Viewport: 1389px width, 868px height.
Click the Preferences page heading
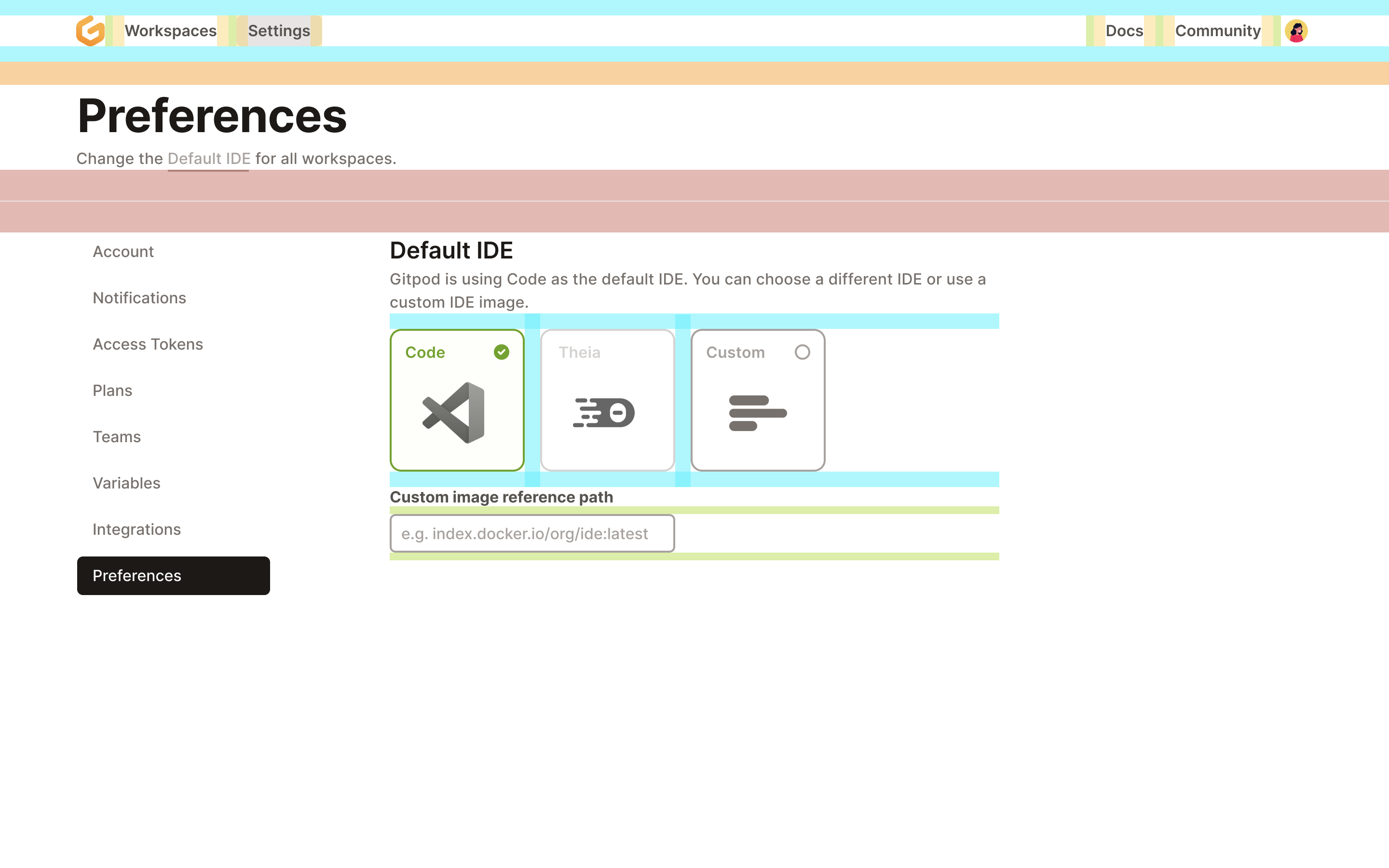(x=212, y=116)
